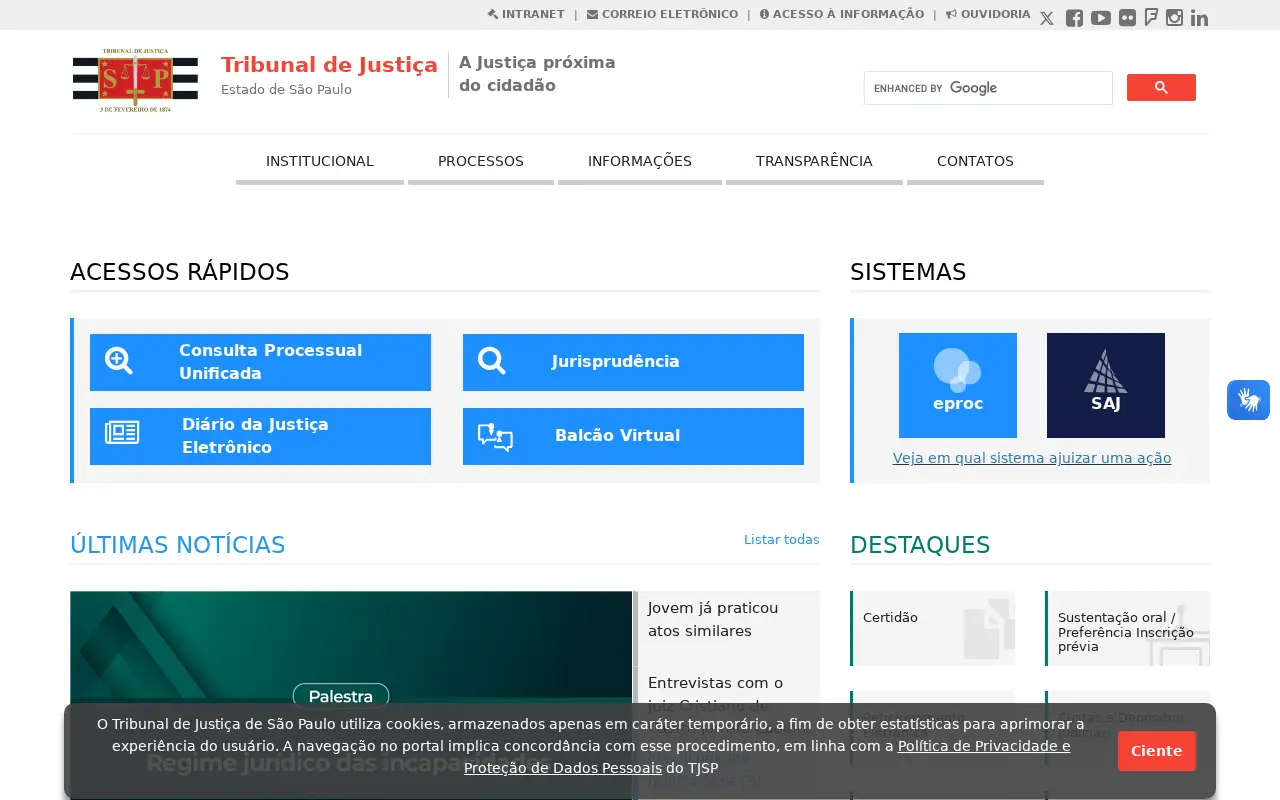Image resolution: width=1280 pixels, height=800 pixels.
Task: Open the Instagram social icon
Action: click(x=1175, y=18)
